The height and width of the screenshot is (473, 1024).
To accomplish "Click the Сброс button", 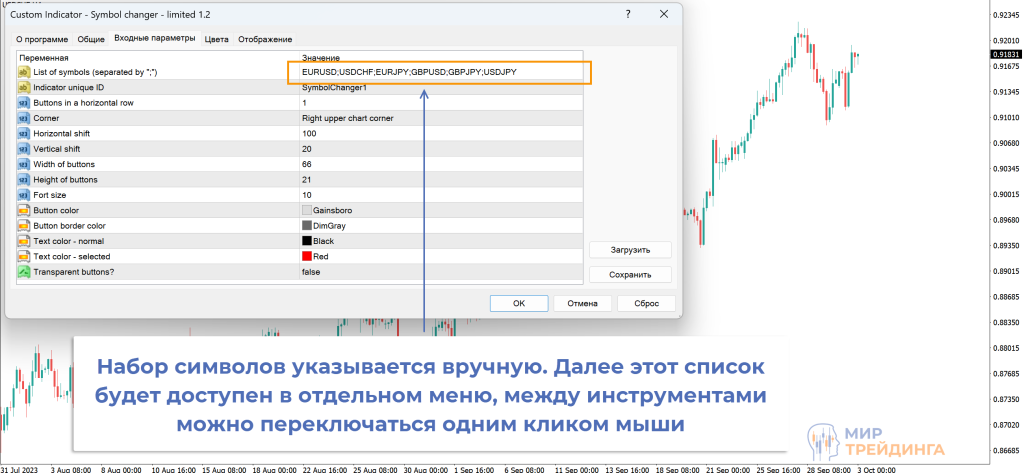I will pos(646,303).
